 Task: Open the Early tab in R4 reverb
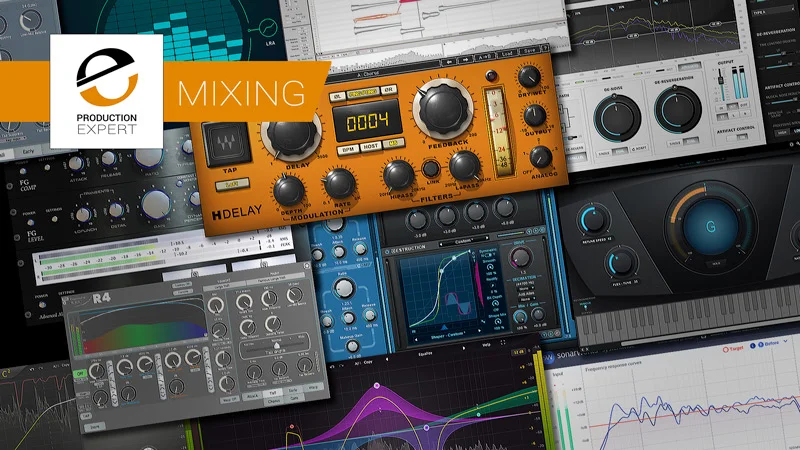(293, 390)
